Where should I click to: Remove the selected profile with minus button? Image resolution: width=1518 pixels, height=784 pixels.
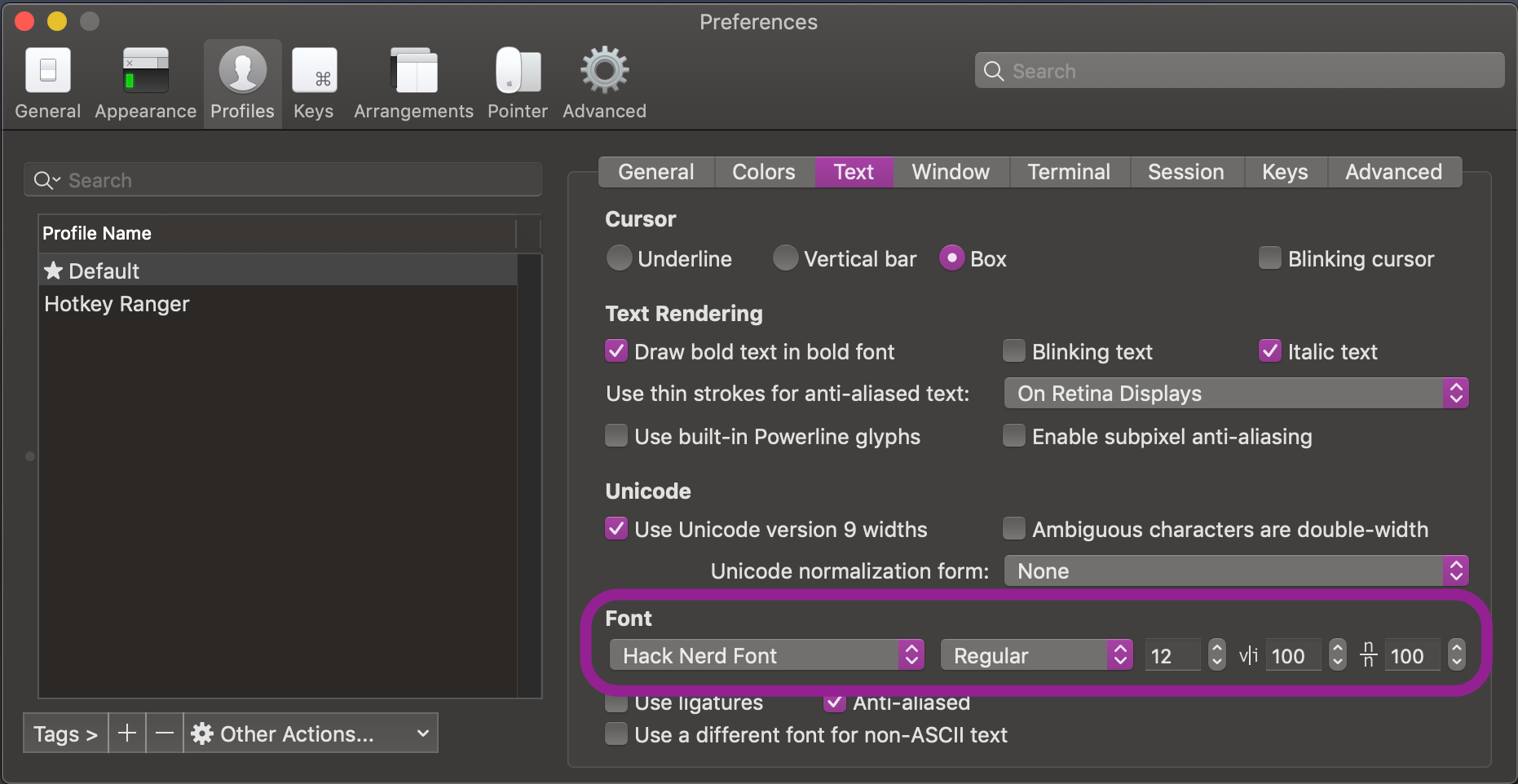click(x=165, y=733)
